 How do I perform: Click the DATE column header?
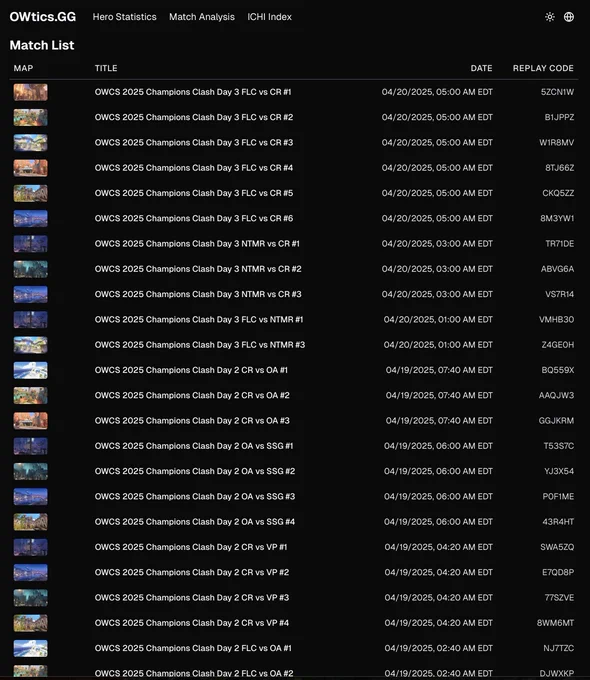[482, 68]
